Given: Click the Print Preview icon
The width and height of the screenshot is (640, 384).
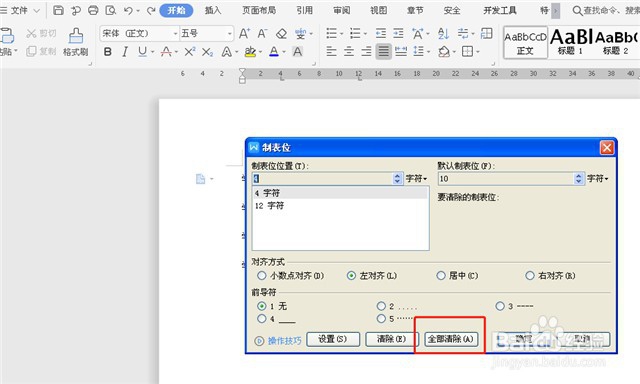Looking at the screenshot, I should click(110, 10).
